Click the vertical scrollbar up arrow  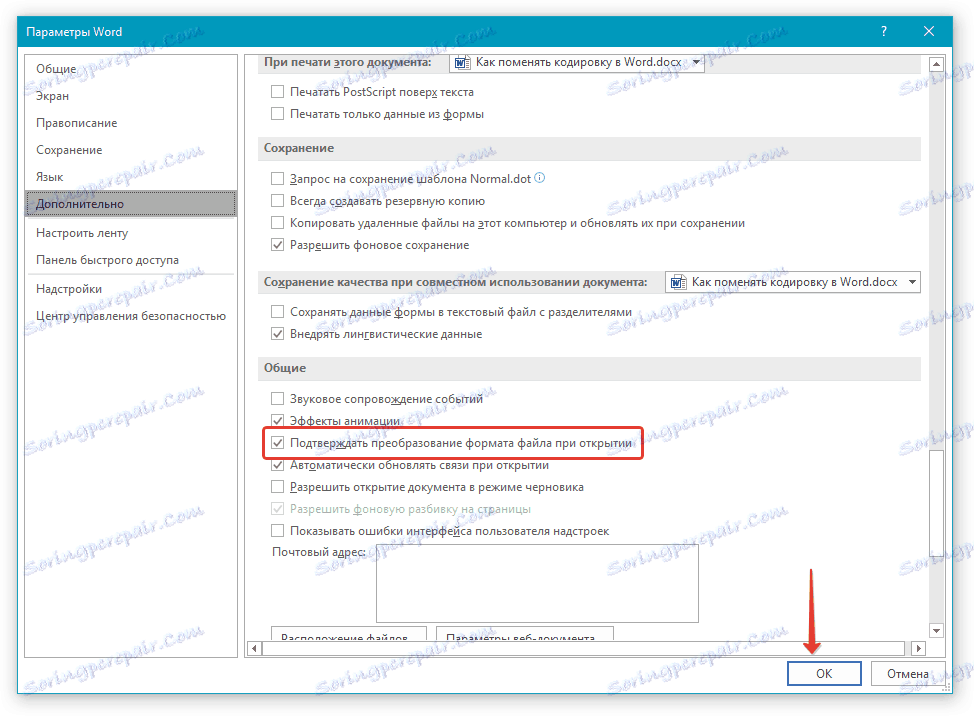936,63
